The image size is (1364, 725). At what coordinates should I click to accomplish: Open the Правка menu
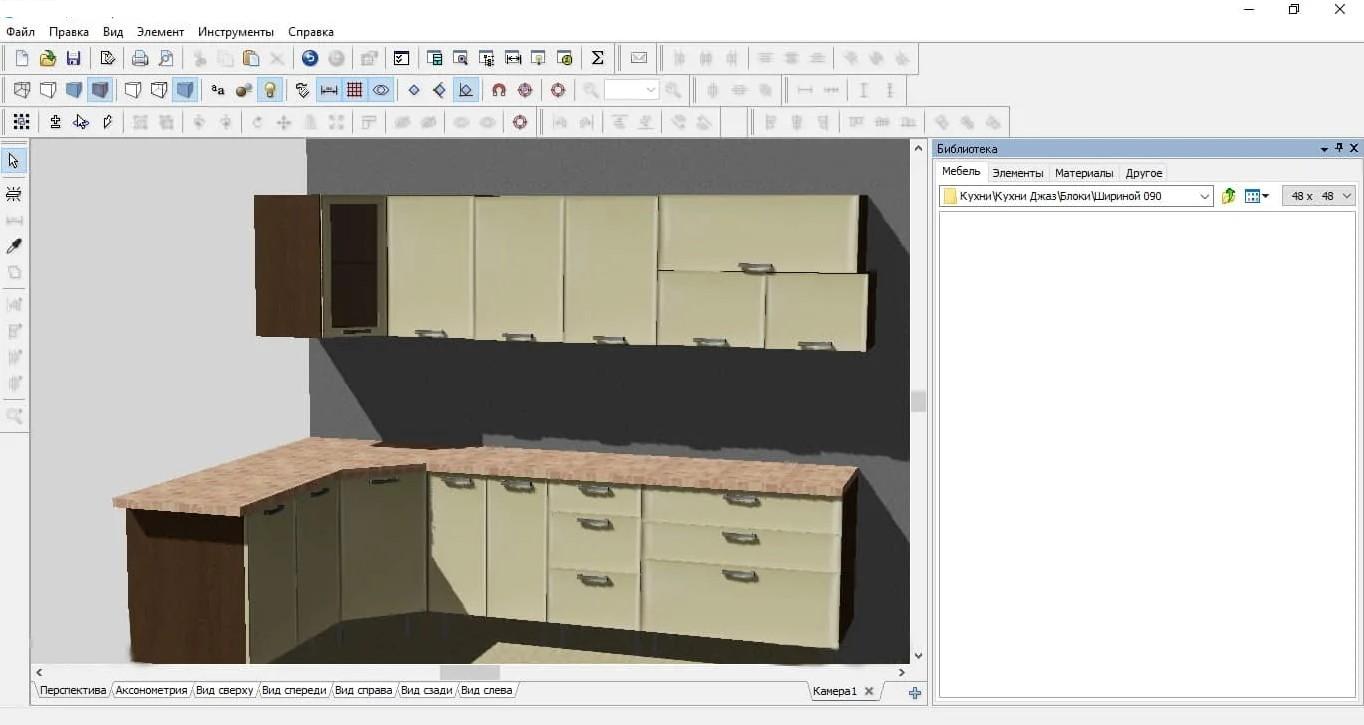pyautogui.click(x=69, y=32)
